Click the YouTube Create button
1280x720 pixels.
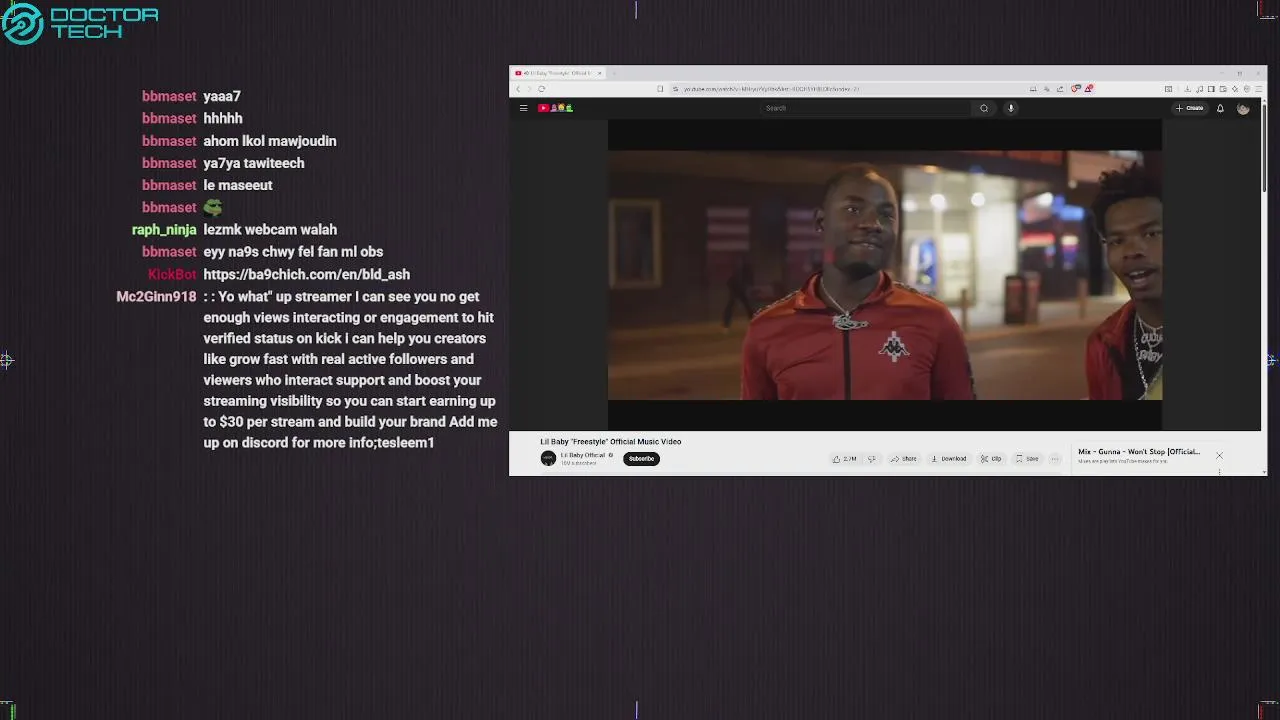tap(1190, 108)
